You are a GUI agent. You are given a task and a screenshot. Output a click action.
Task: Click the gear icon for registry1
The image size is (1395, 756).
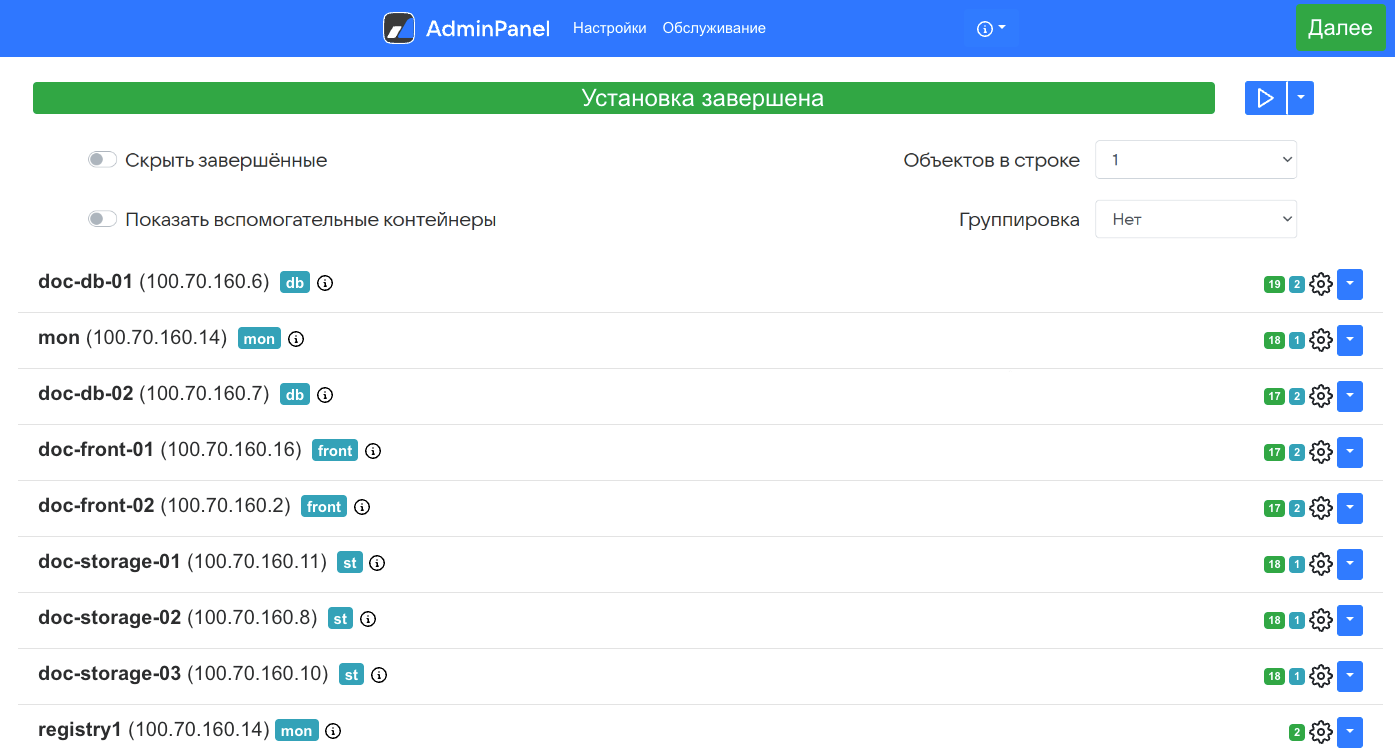(x=1321, y=732)
